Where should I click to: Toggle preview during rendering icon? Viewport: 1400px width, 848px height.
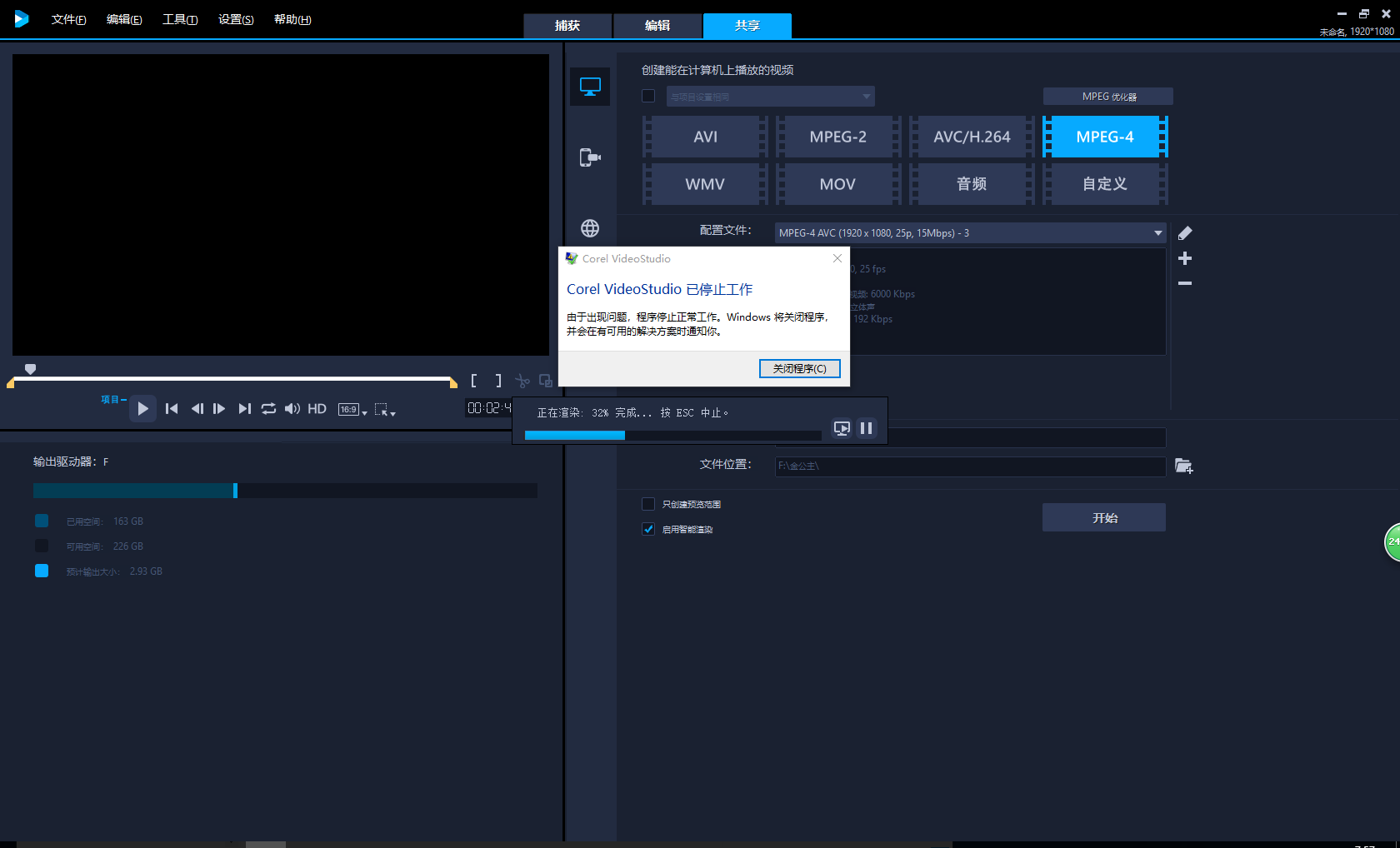(x=842, y=428)
